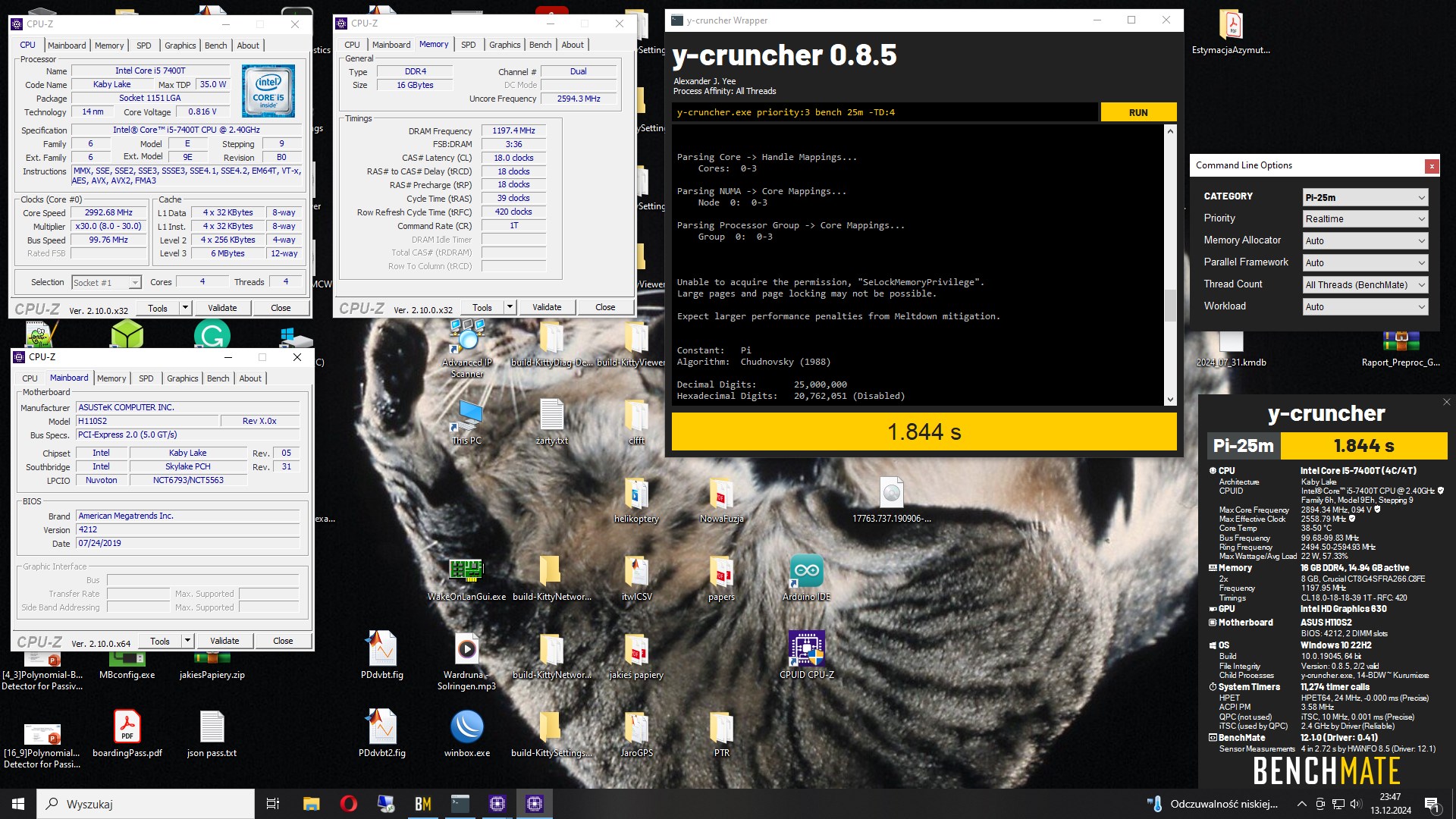Screen dimensions: 1456x819
Task: Open the Advanced IP Scanner shortcut
Action: 467,347
